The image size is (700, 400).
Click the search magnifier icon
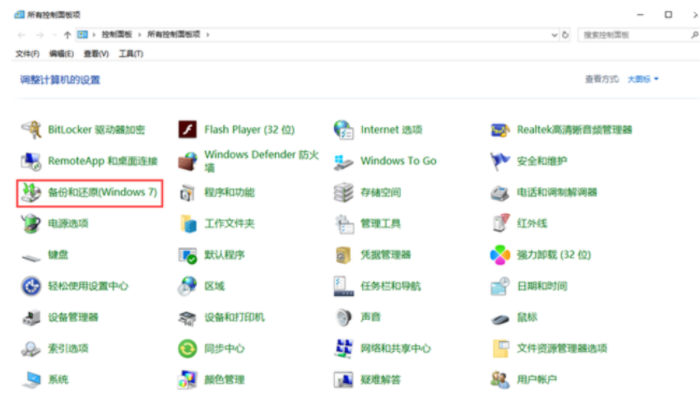point(694,35)
